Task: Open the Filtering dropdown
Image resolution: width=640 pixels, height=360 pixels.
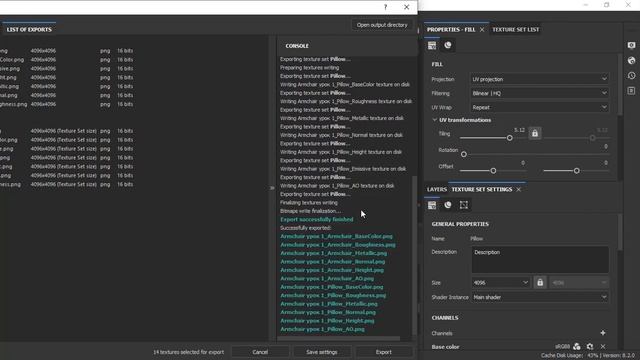Action: (539, 93)
